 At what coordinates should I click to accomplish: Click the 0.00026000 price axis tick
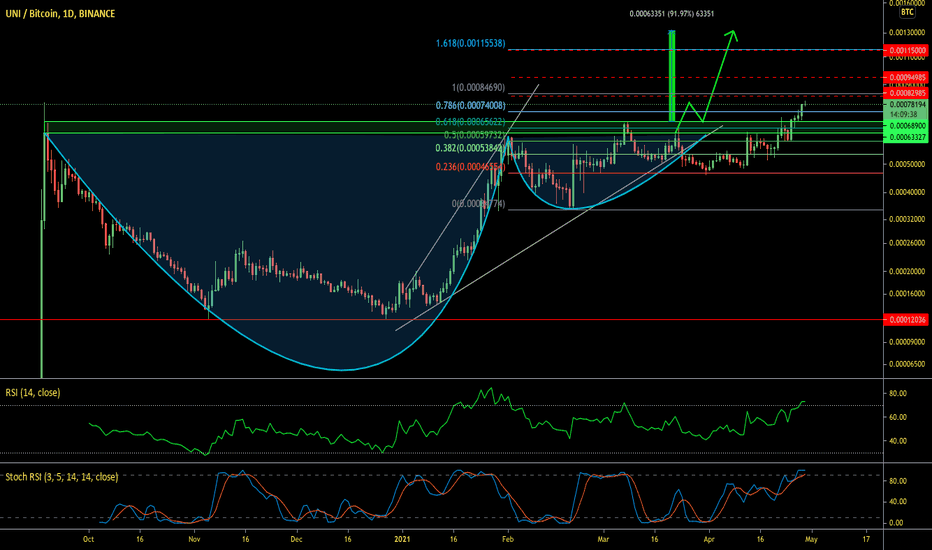[907, 243]
